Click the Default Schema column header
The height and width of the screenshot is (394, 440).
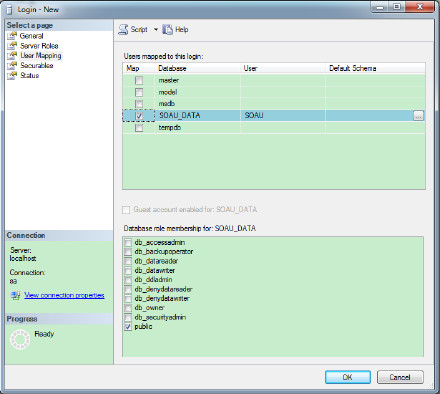[x=375, y=68]
